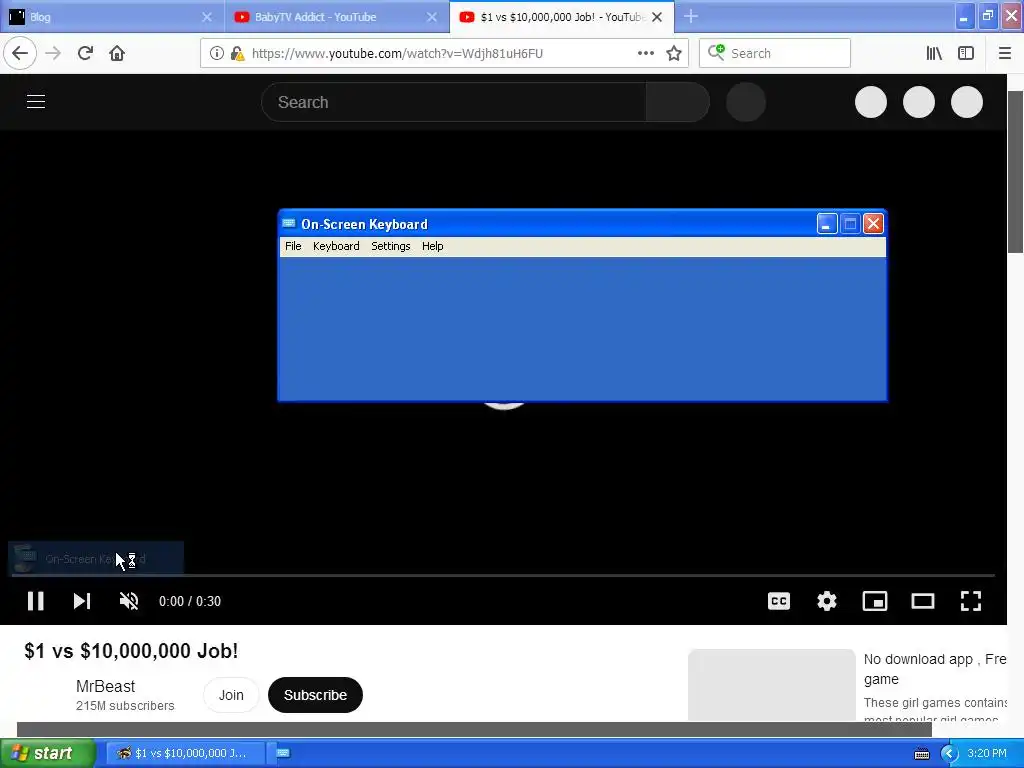Click the page vertical scrollbar thumb
The width and height of the screenshot is (1024, 768).
coord(1016,172)
